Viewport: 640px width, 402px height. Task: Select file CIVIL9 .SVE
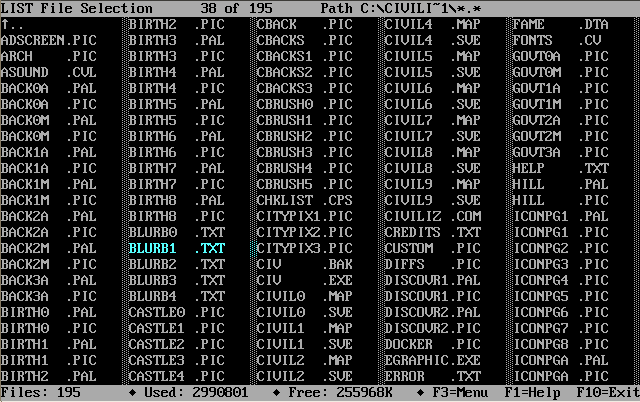[433, 200]
